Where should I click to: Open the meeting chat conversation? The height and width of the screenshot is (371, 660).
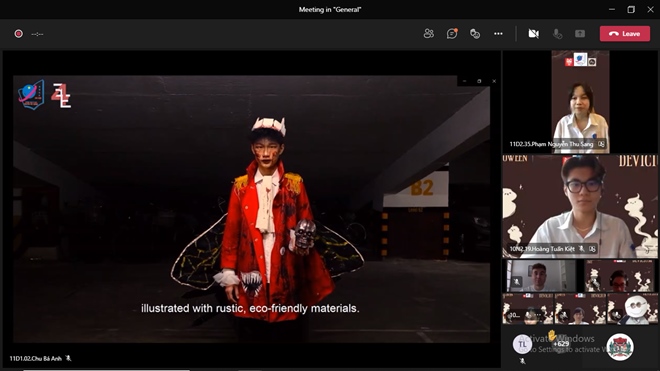pos(452,34)
